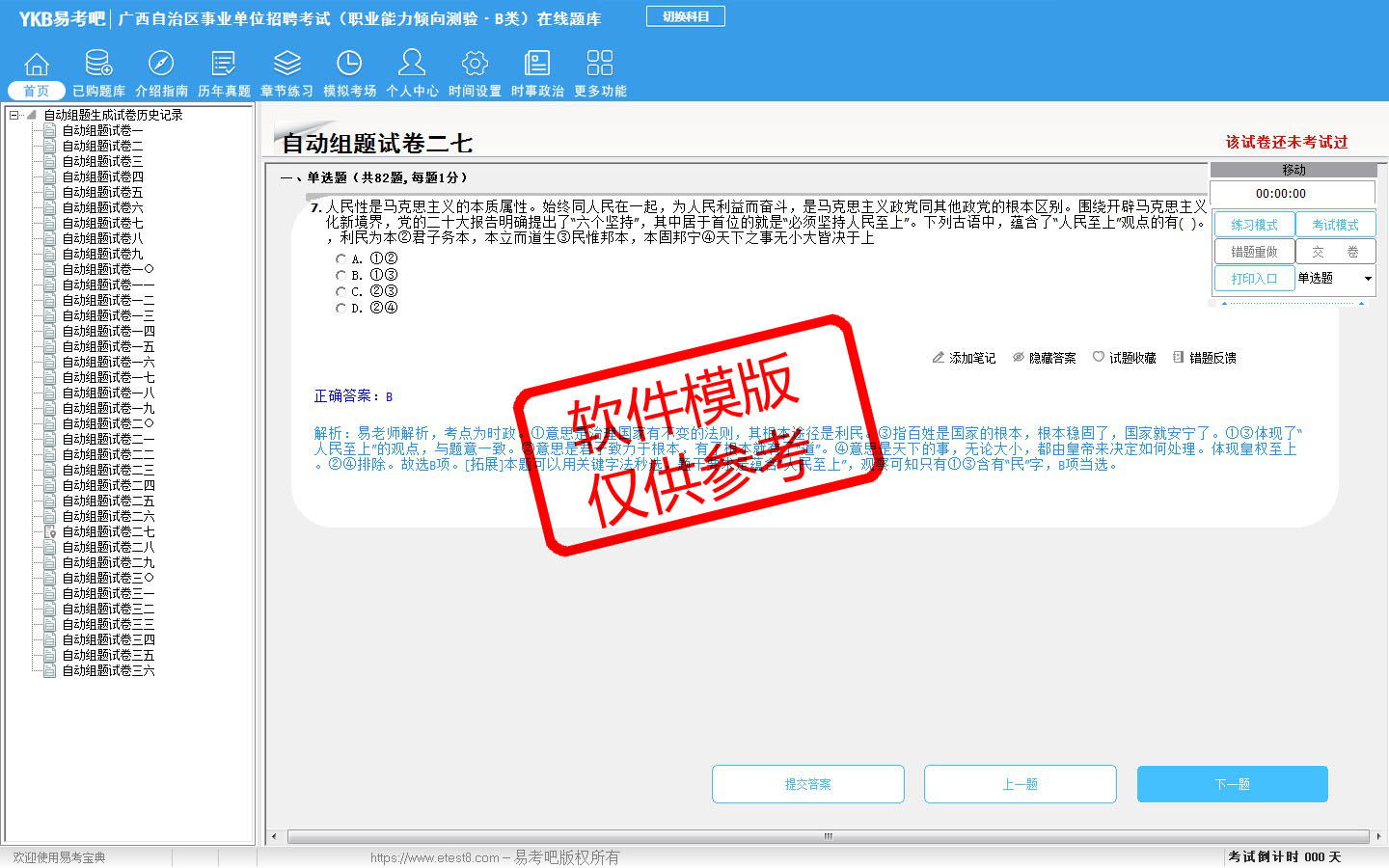
Task: Collapse the 自动组题生成试卷历史记录 tree root
Action: tap(14, 115)
